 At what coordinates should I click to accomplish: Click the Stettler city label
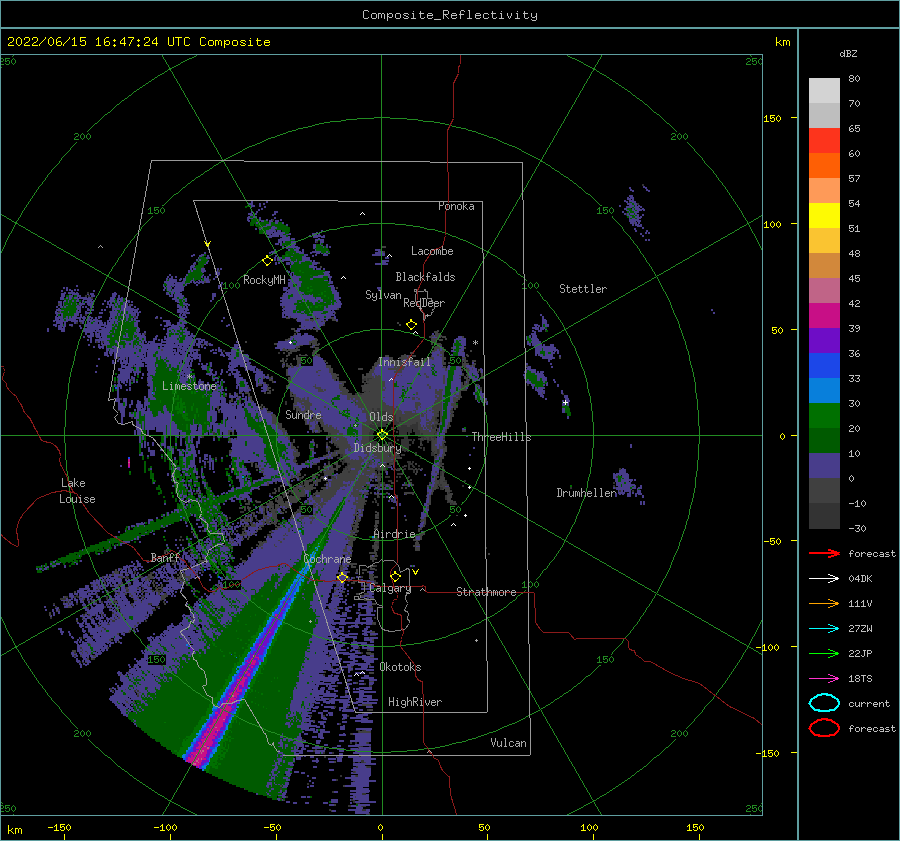[583, 289]
